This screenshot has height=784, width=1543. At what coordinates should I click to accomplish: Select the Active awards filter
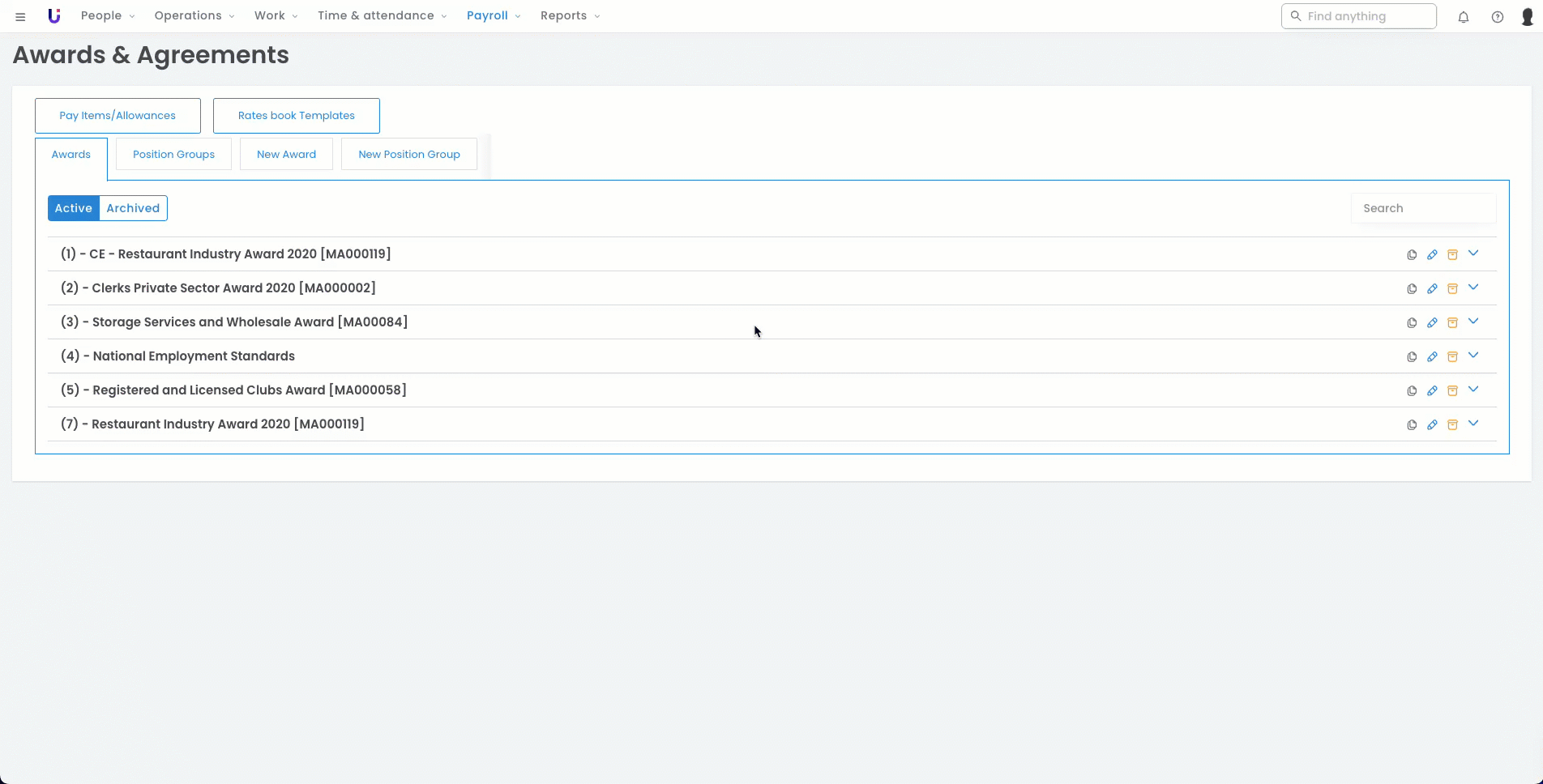73,208
